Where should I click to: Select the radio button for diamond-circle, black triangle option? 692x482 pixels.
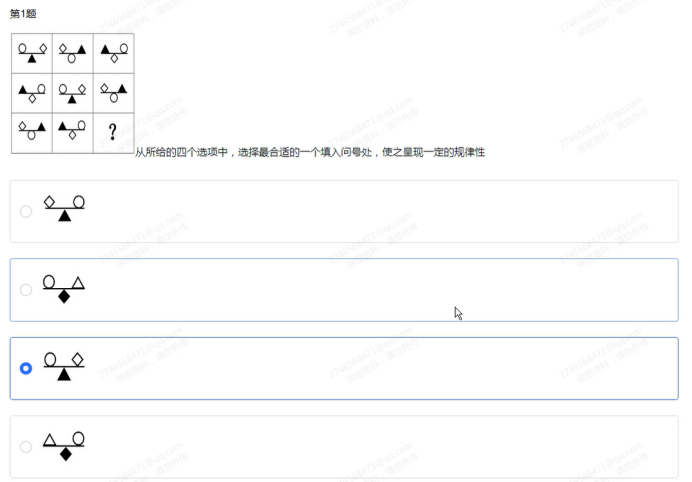[x=26, y=211]
